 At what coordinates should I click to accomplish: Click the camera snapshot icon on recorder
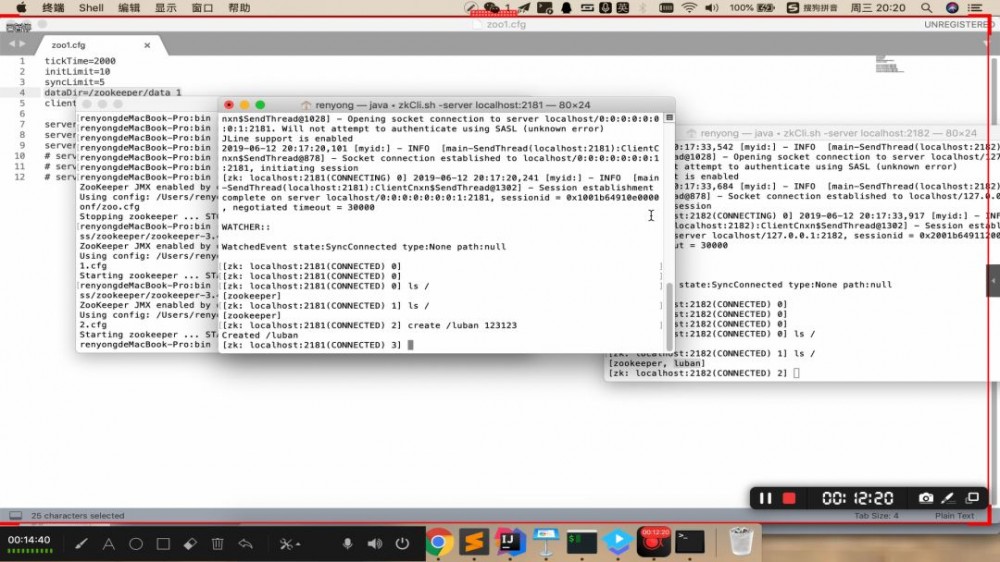point(925,498)
